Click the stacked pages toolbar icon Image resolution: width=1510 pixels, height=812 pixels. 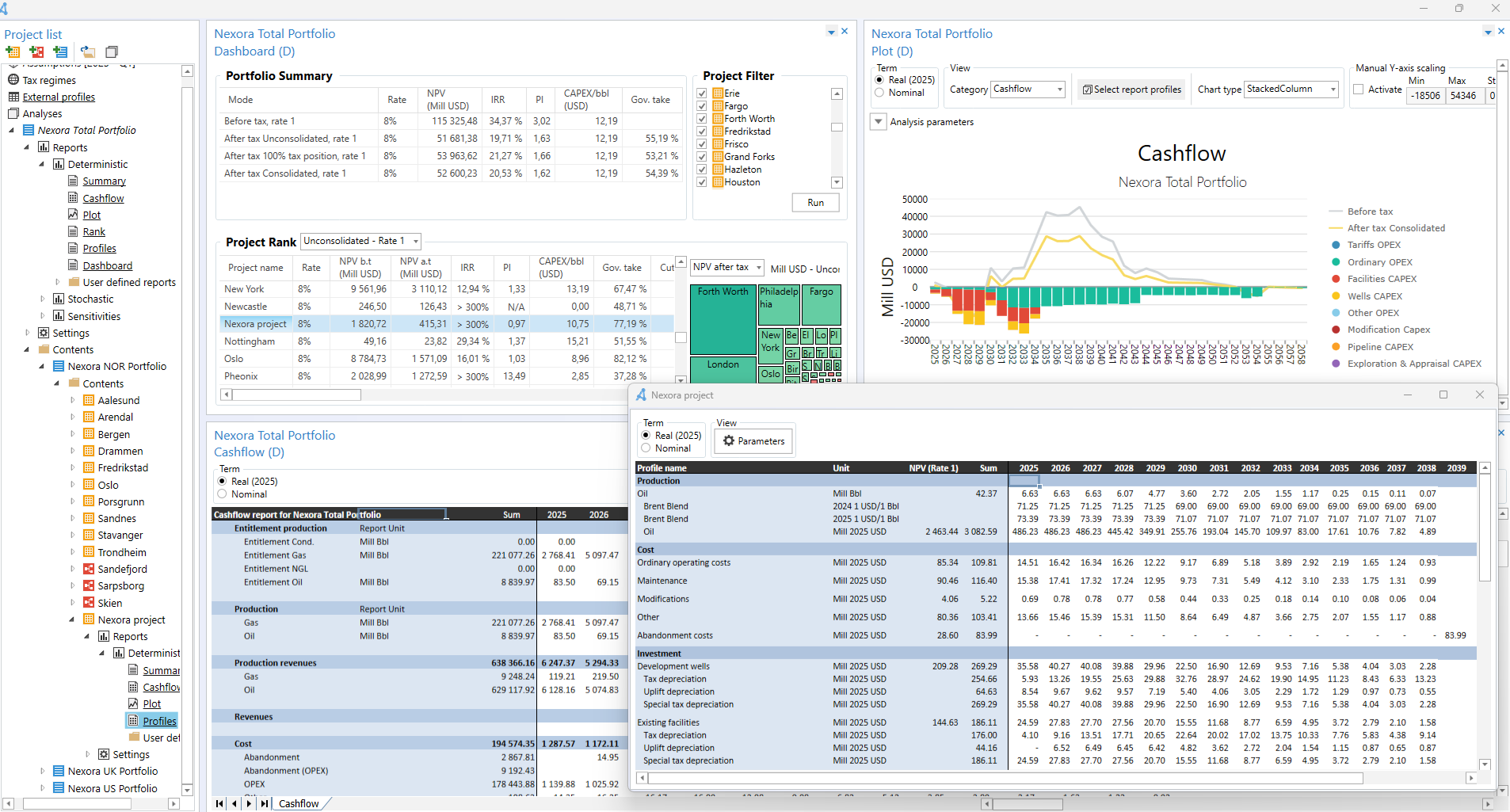(112, 52)
